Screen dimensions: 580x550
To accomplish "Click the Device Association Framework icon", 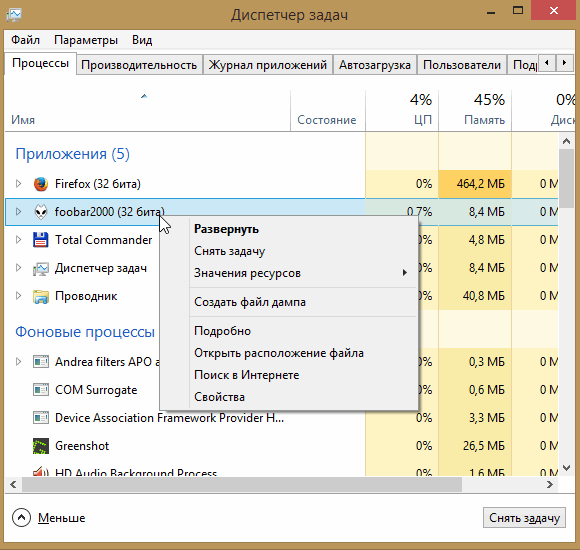I will tap(41, 418).
